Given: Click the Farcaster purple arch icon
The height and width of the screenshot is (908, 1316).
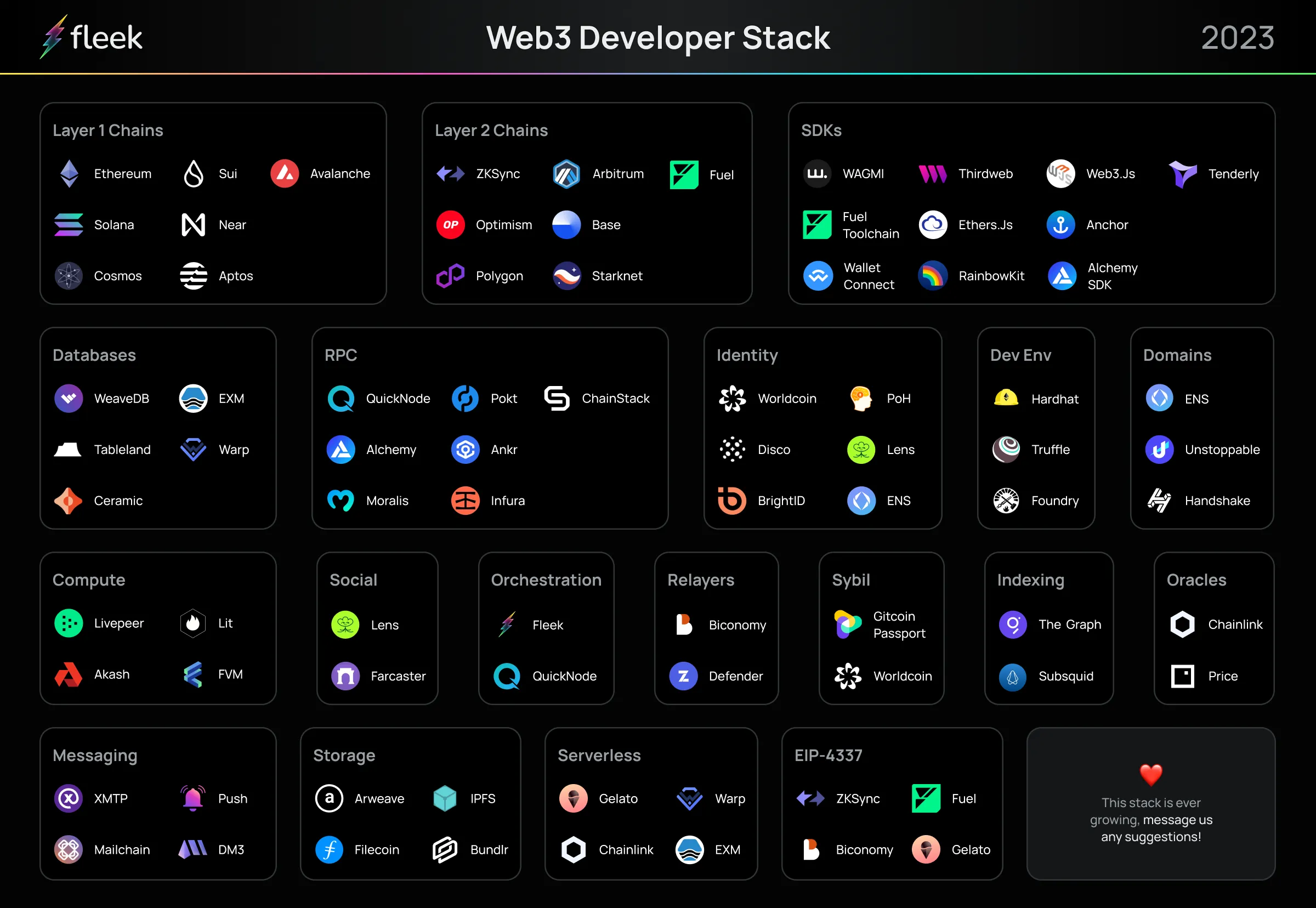Looking at the screenshot, I should tap(345, 676).
